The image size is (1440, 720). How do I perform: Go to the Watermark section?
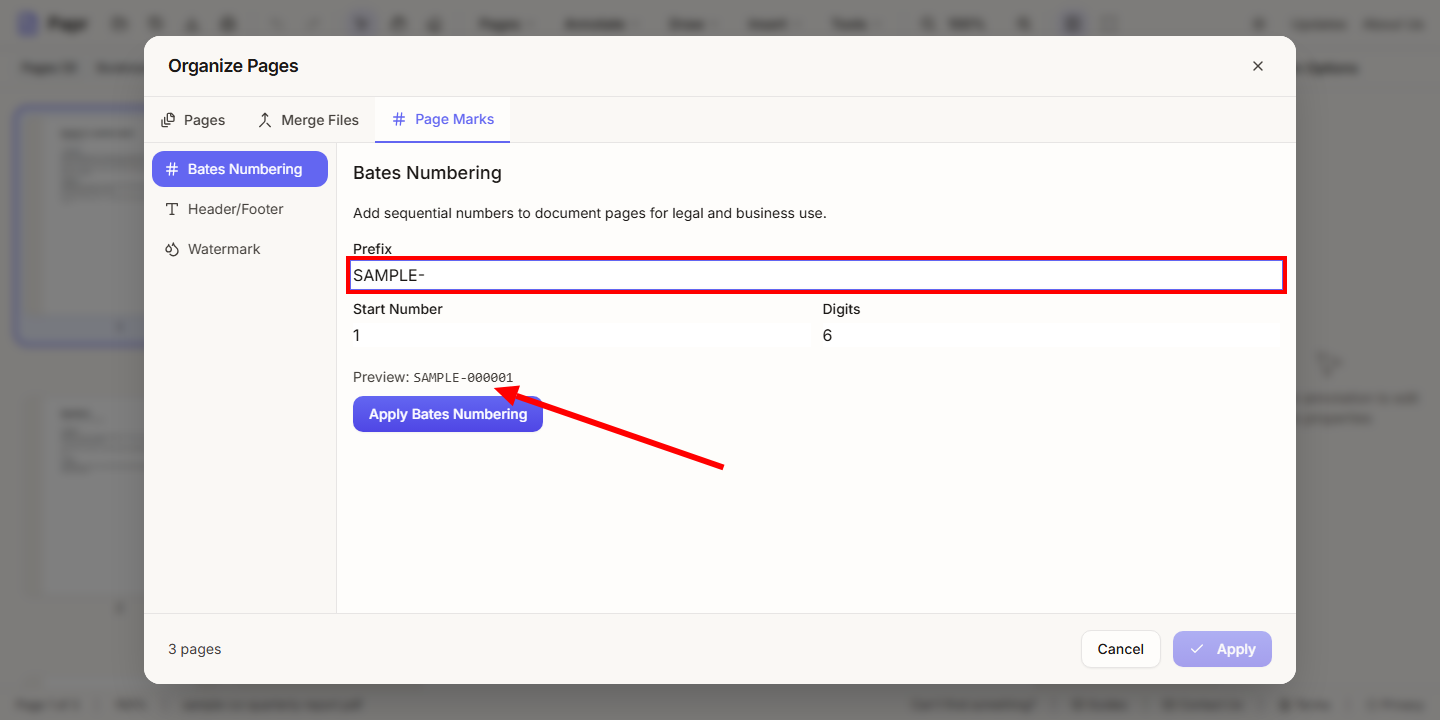240,249
